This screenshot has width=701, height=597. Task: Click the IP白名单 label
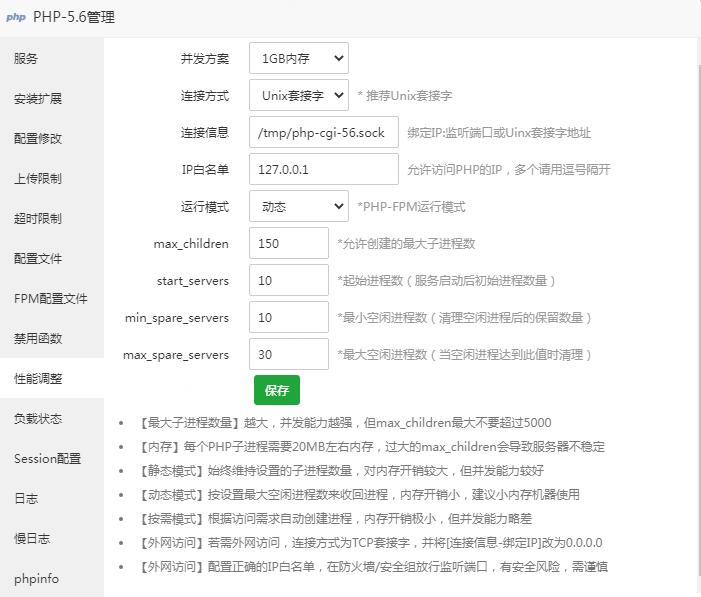pyautogui.click(x=205, y=169)
